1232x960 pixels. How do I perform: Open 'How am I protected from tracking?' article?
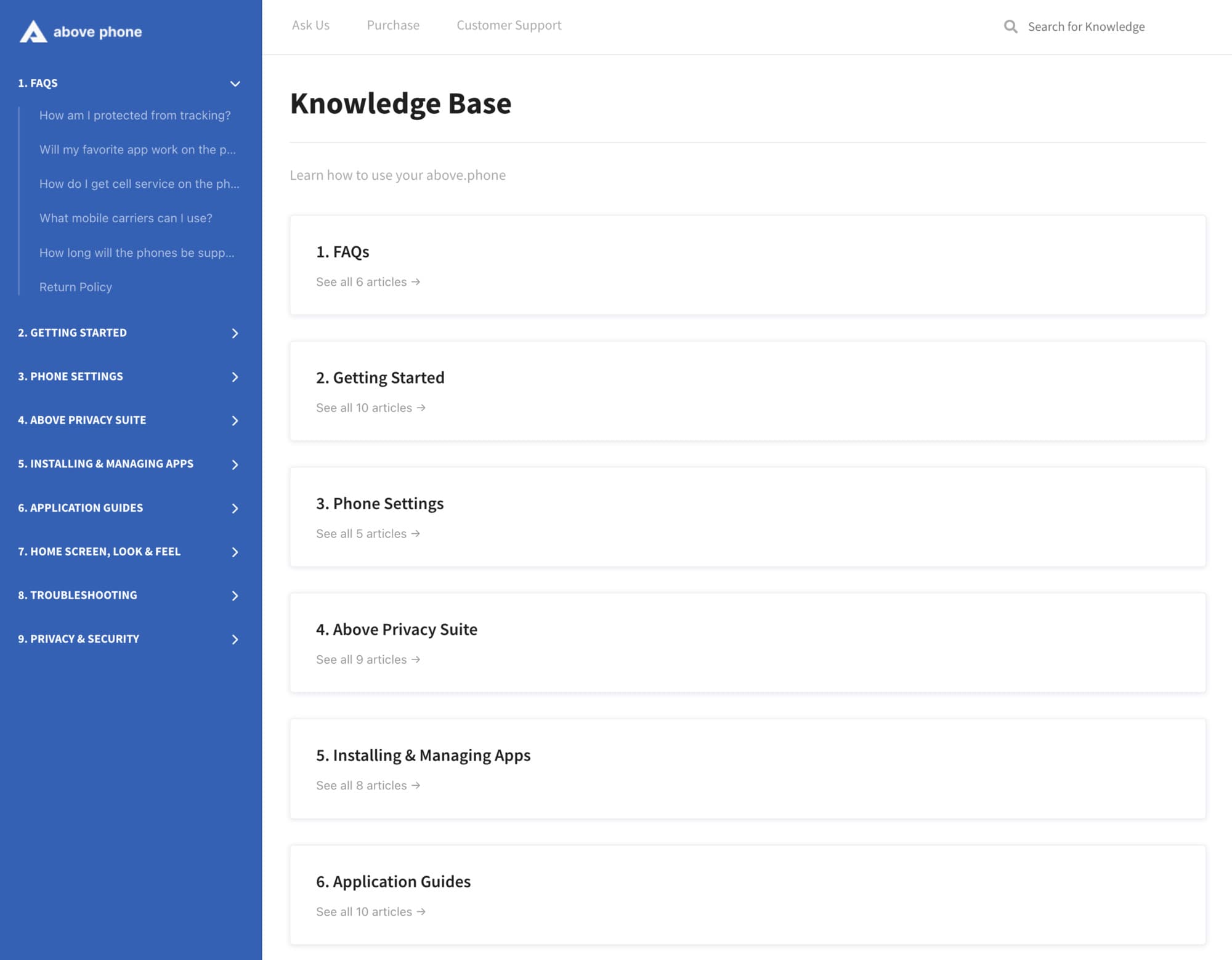tap(135, 115)
